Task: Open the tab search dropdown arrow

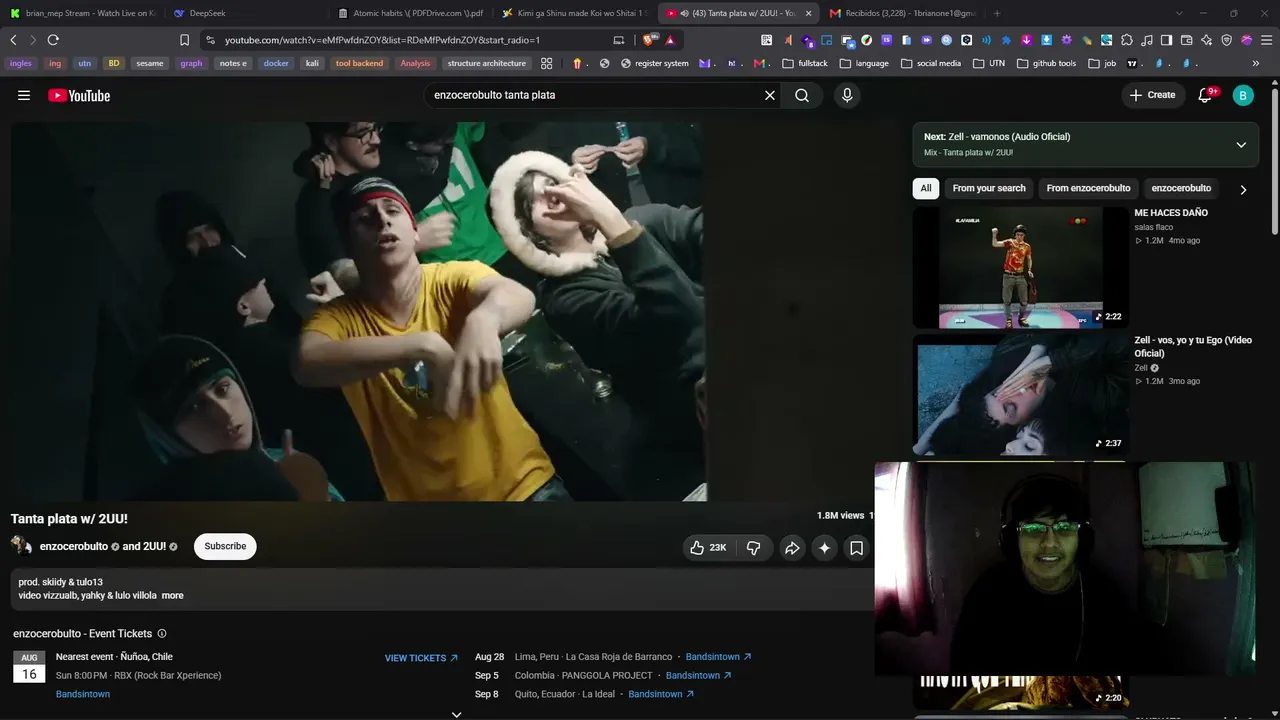Action: pyautogui.click(x=1179, y=13)
